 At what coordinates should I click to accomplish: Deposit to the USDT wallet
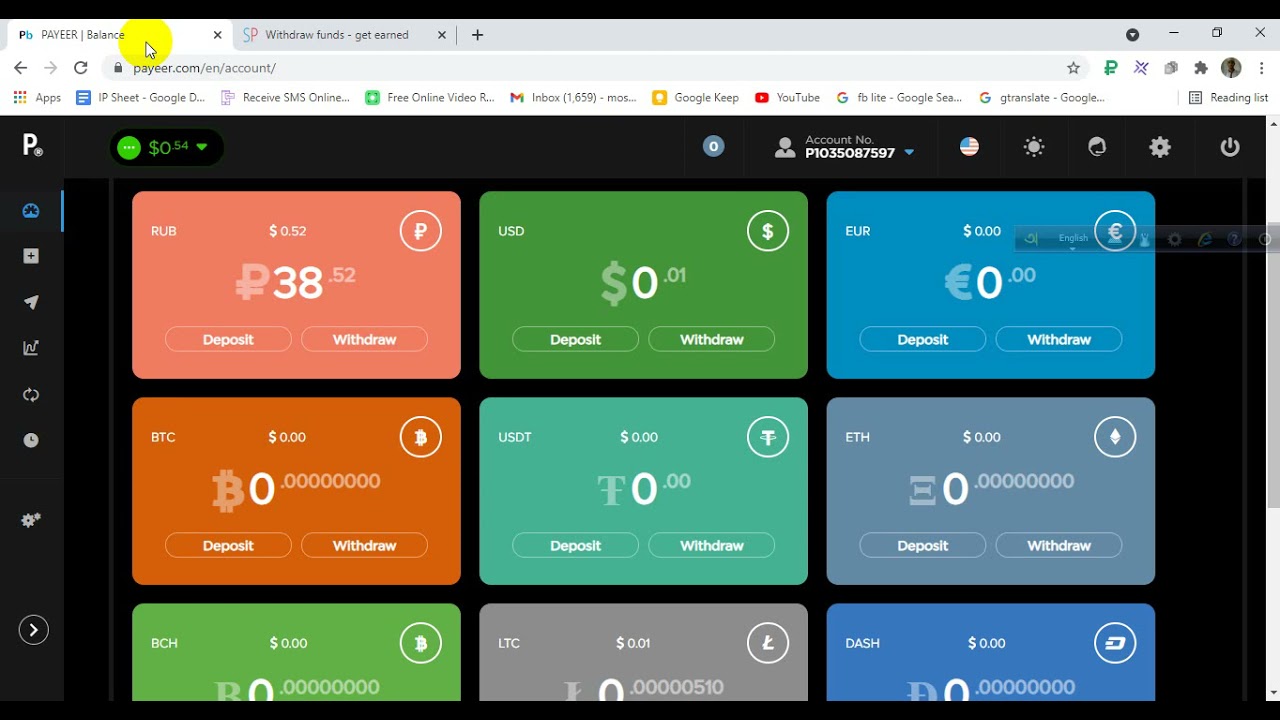575,546
